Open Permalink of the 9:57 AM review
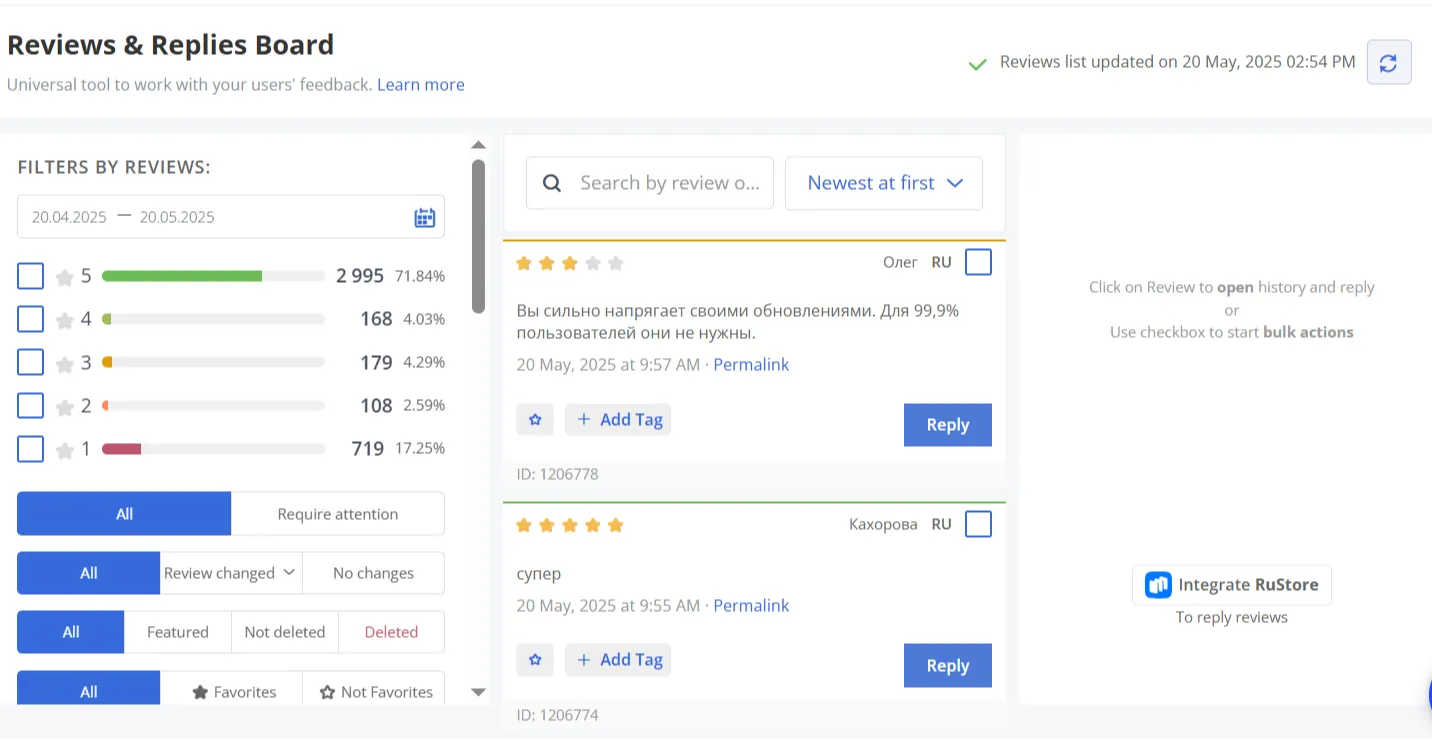Viewport: 1432px width, 743px height. tap(751, 365)
